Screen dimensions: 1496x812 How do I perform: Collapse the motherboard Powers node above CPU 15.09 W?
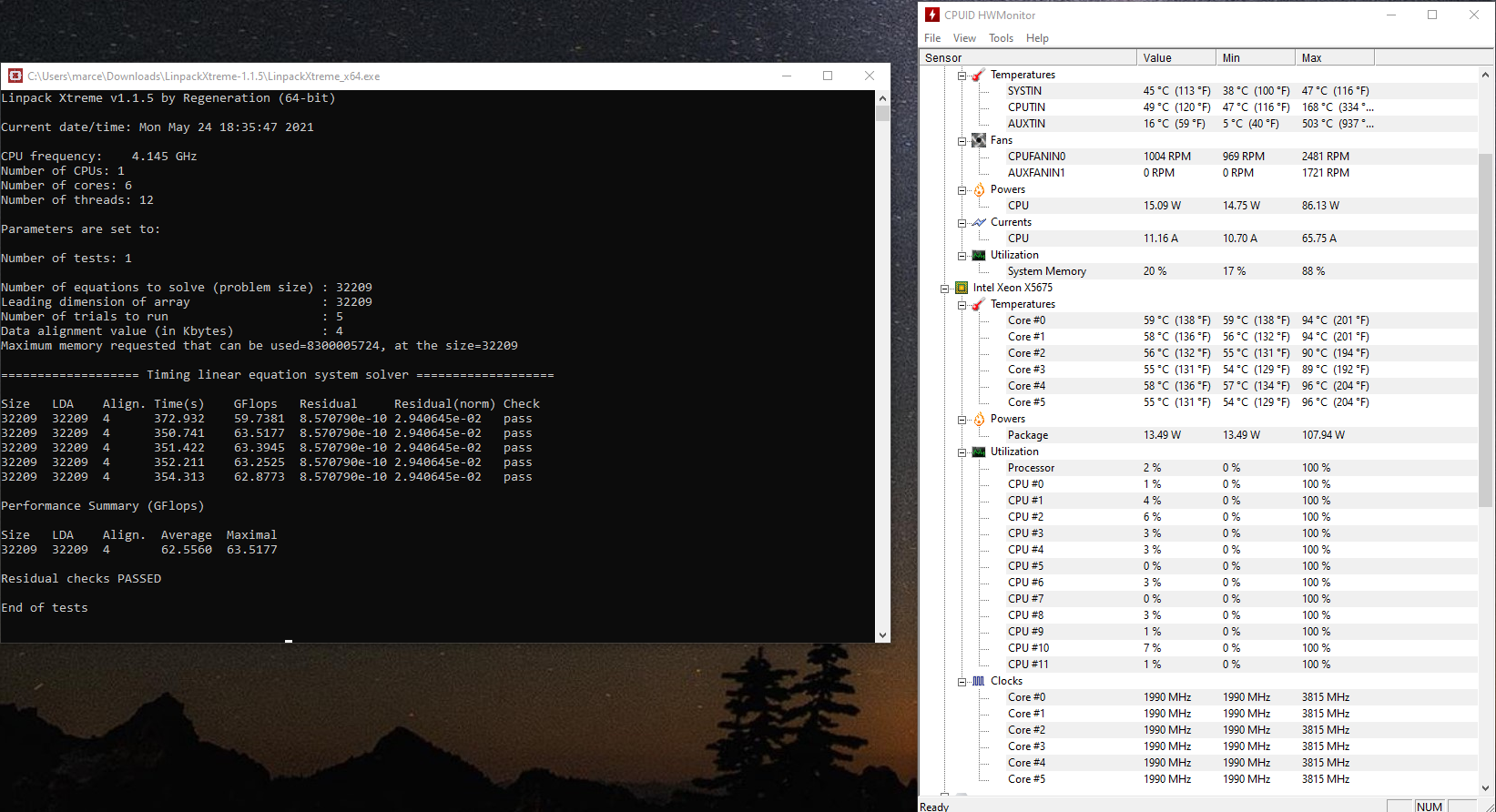coord(962,189)
